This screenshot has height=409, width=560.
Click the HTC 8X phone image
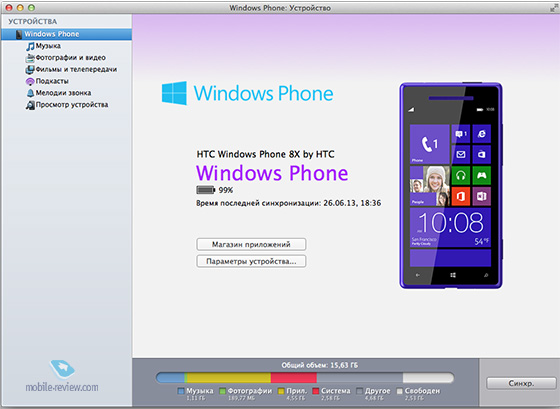451,185
